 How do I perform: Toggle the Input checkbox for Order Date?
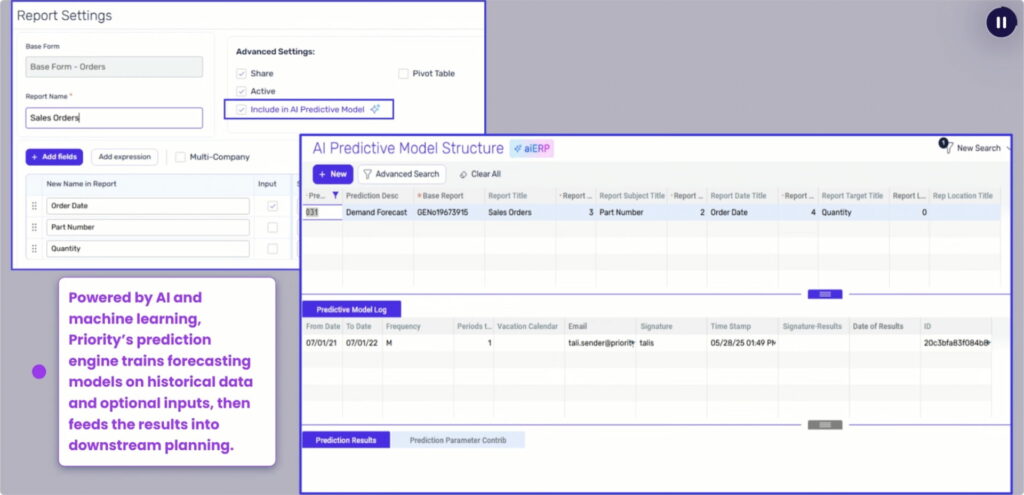272,206
